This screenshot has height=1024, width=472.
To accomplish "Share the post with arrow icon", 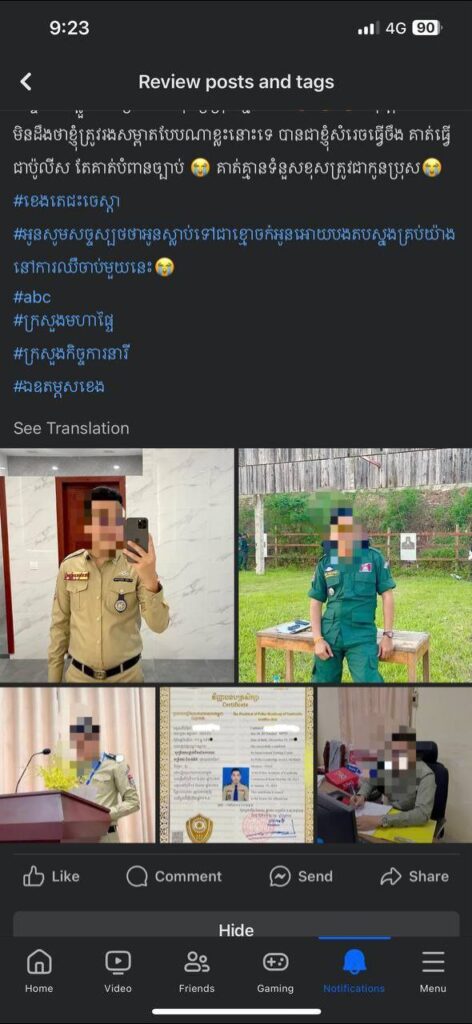I will 390,876.
